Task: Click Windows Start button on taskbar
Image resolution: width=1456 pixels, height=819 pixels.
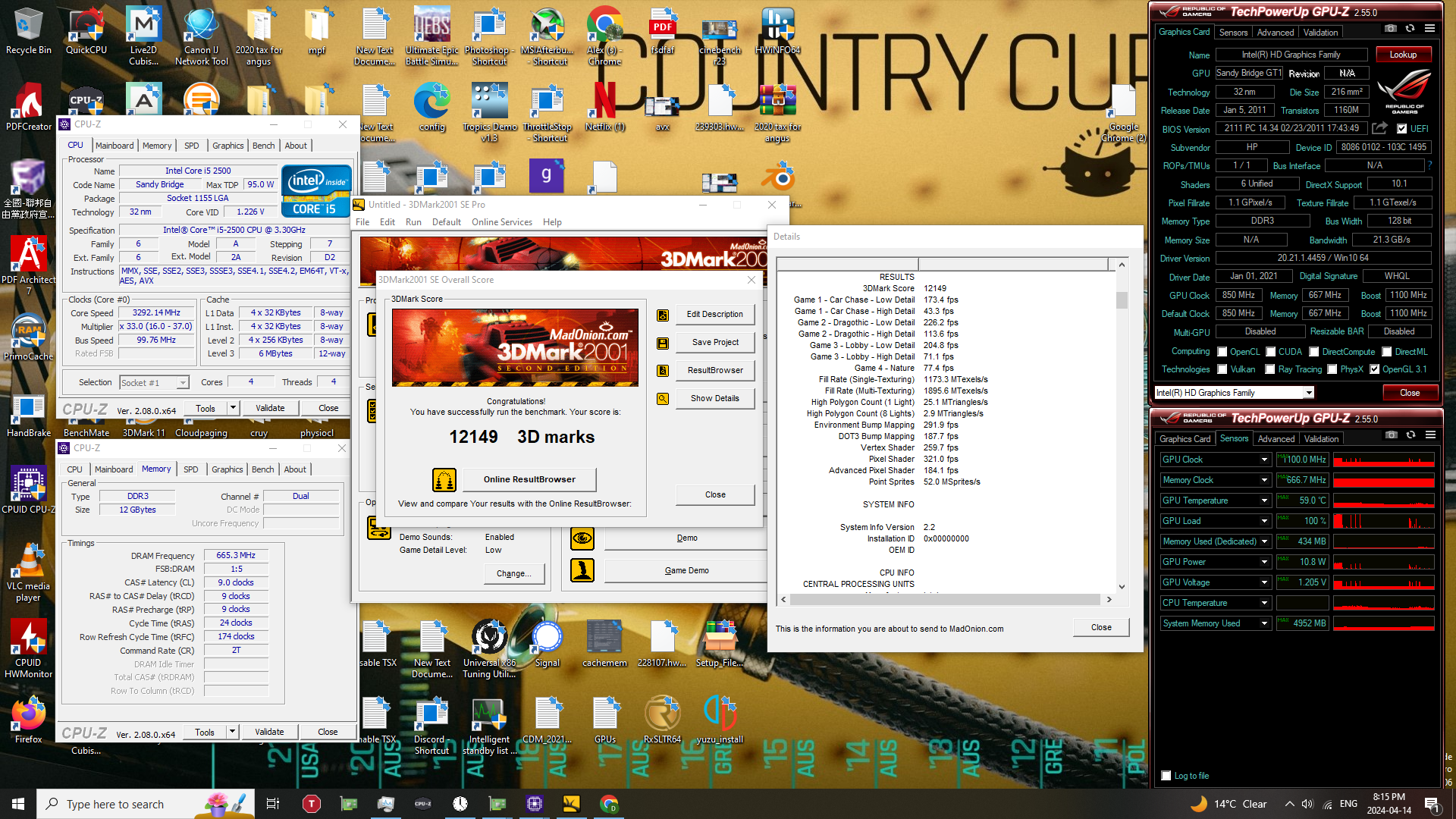Action: click(x=18, y=804)
